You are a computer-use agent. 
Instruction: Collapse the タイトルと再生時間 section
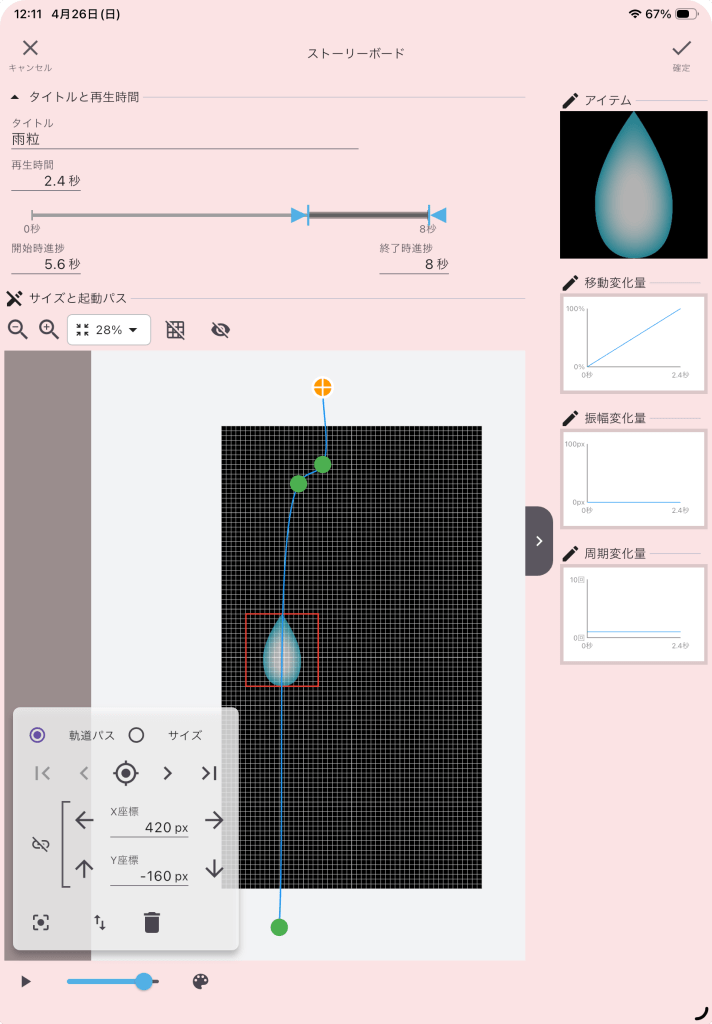point(15,97)
